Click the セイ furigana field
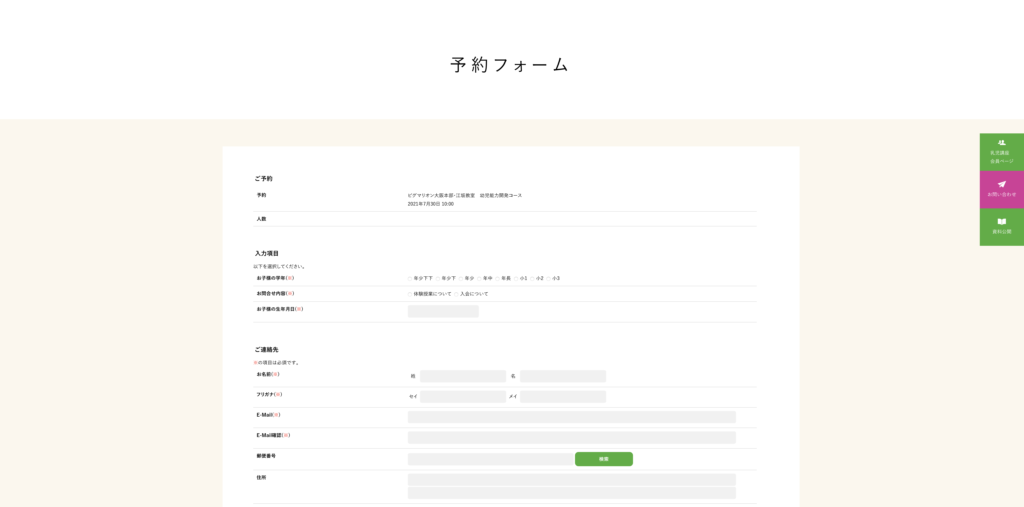The height and width of the screenshot is (507, 1024). (x=462, y=397)
